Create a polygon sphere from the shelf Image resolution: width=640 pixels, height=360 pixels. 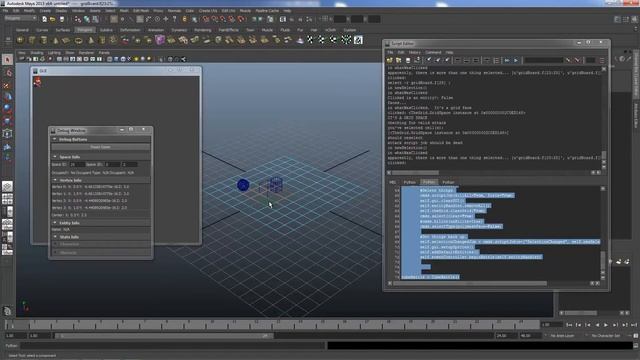[20, 40]
